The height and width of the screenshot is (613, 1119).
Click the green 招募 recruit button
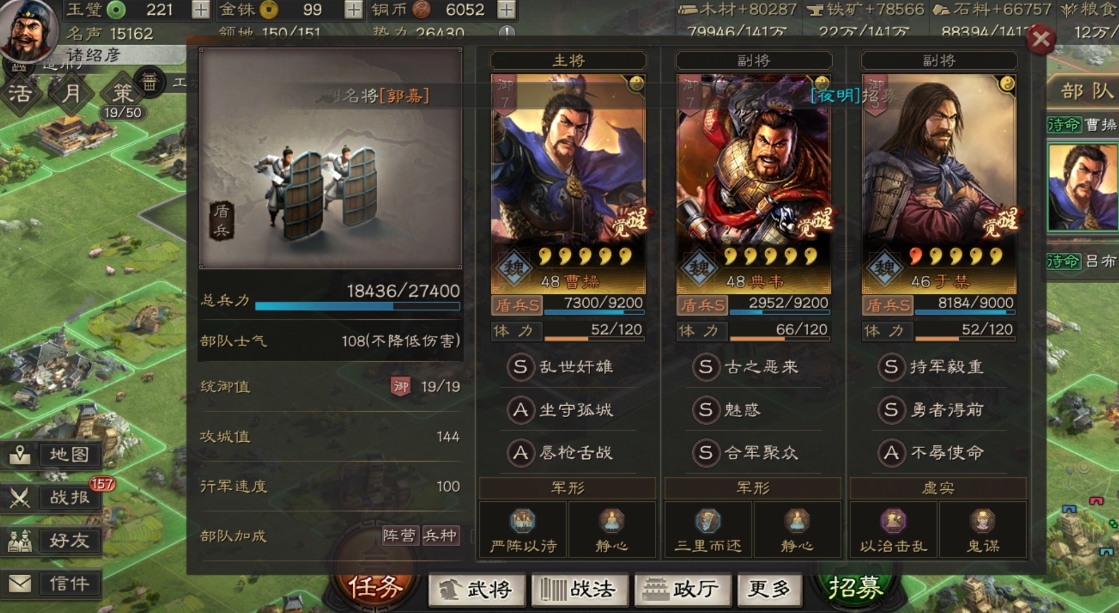pos(856,587)
